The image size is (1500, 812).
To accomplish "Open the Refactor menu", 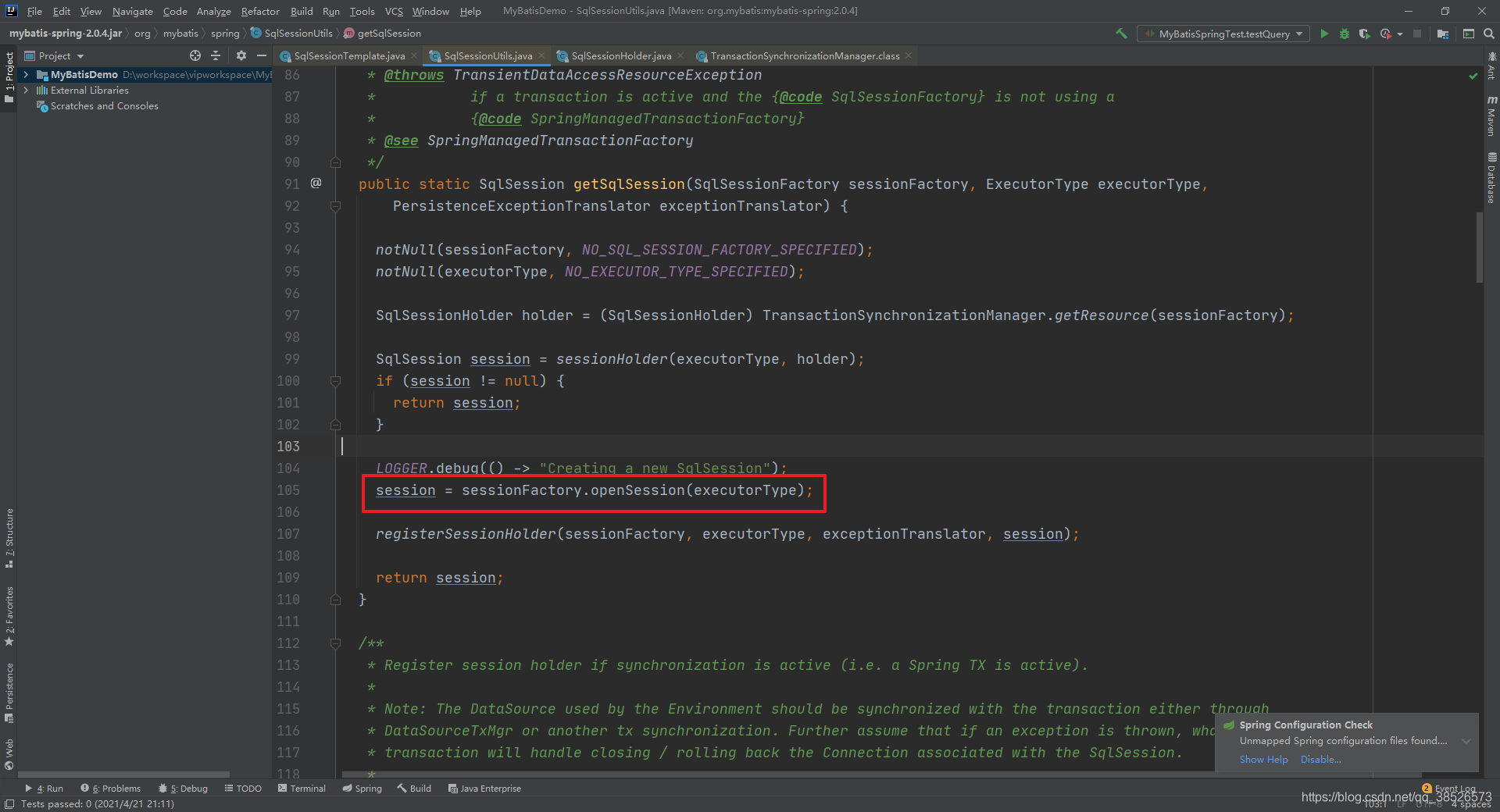I will (x=260, y=11).
